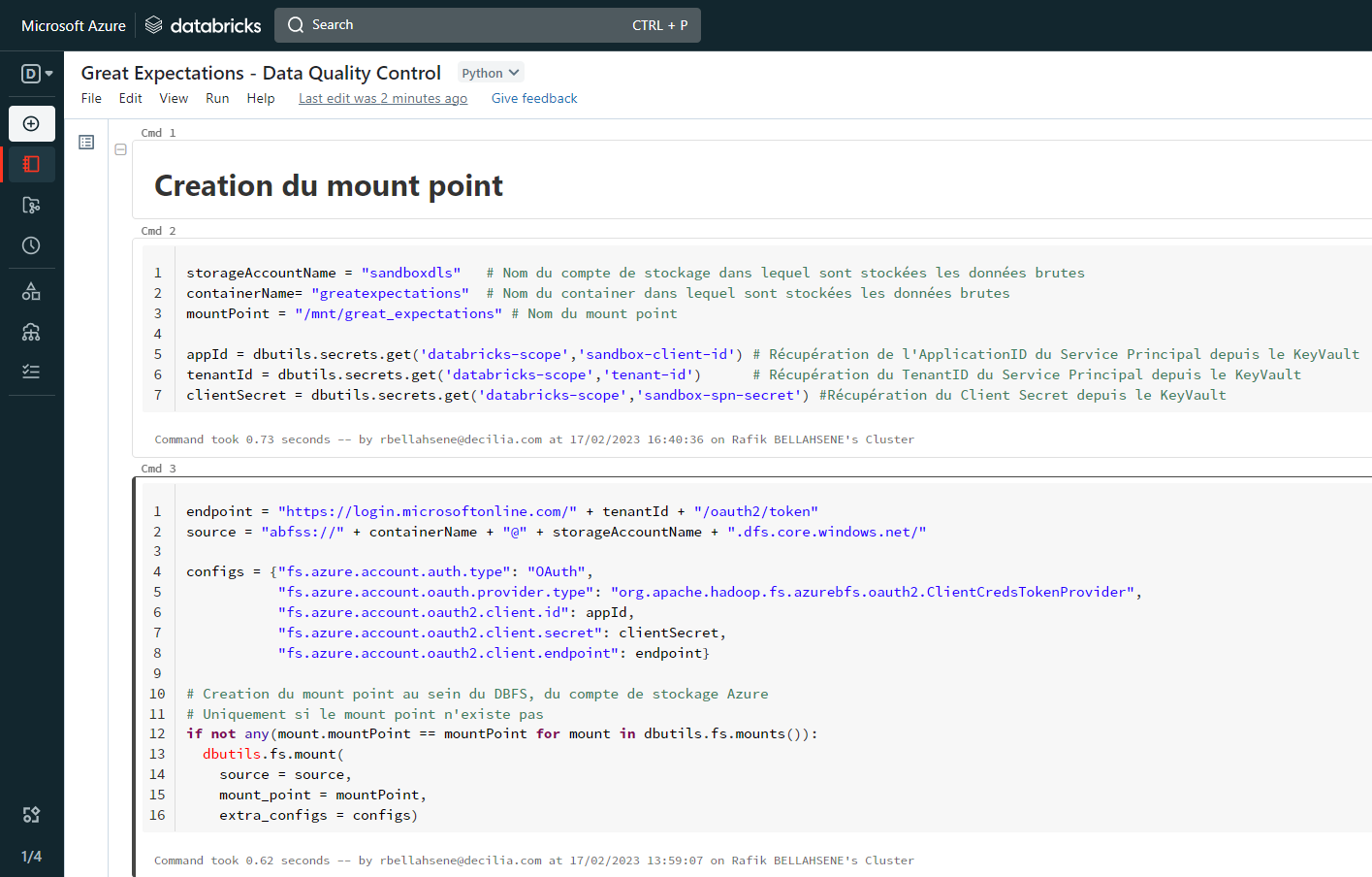Open the Help menu
The width and height of the screenshot is (1372, 877).
coord(261,98)
